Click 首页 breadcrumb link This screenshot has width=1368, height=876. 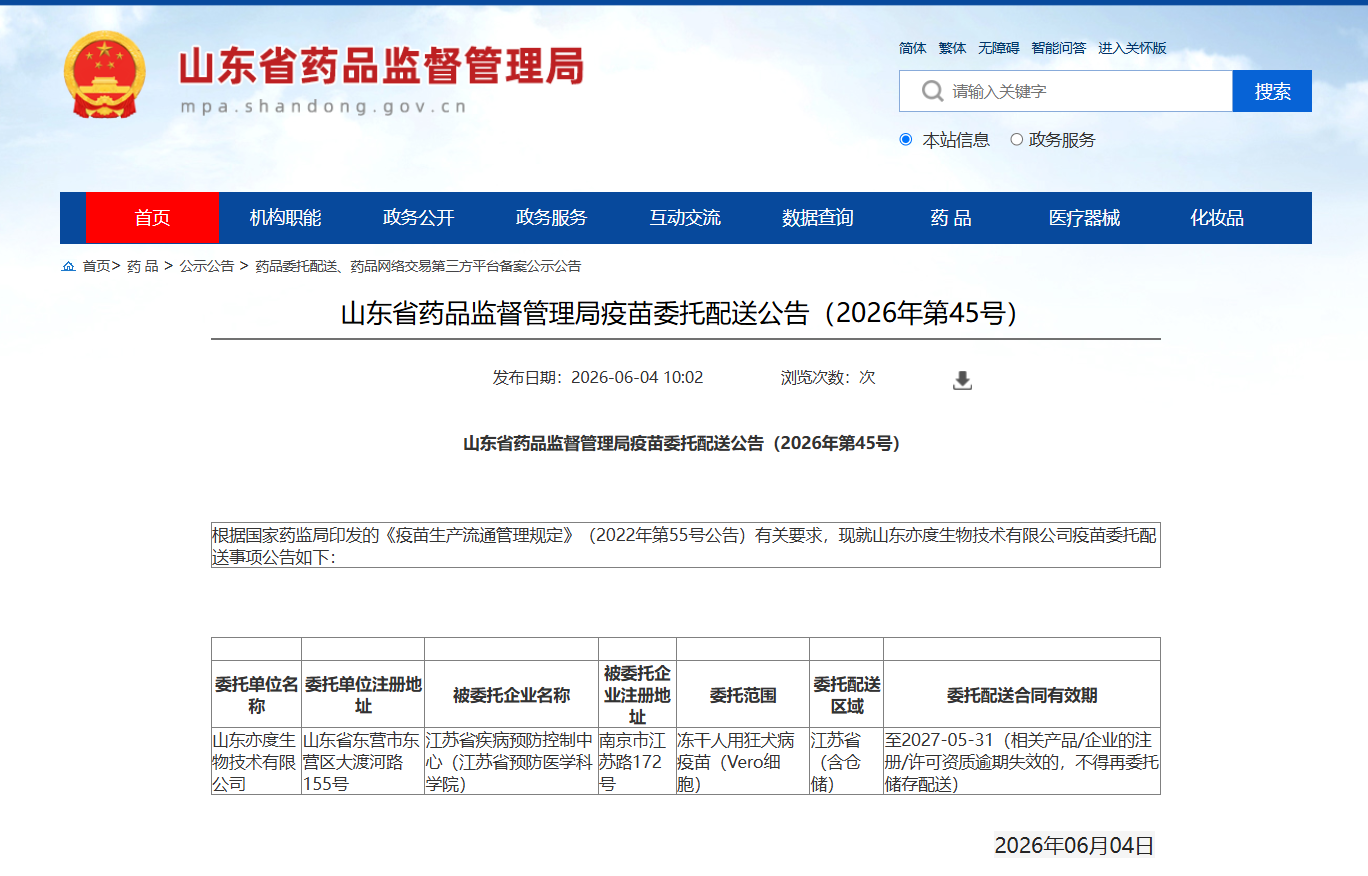coord(96,266)
